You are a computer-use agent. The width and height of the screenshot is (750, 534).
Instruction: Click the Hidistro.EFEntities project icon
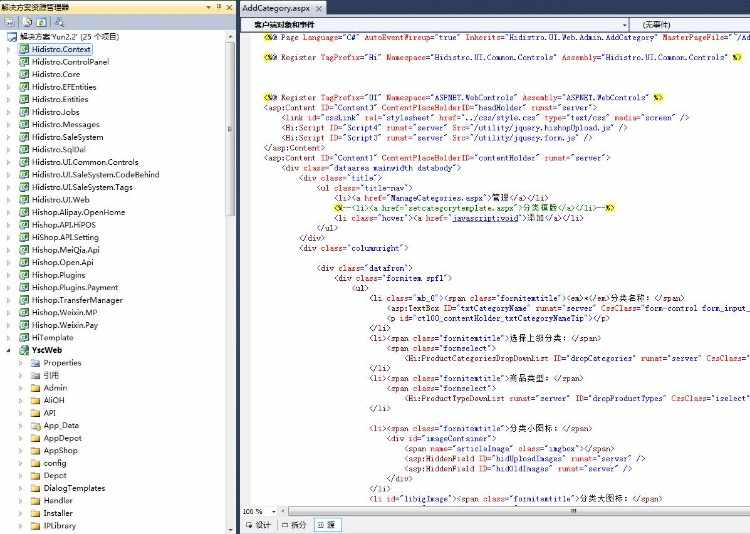point(24,87)
